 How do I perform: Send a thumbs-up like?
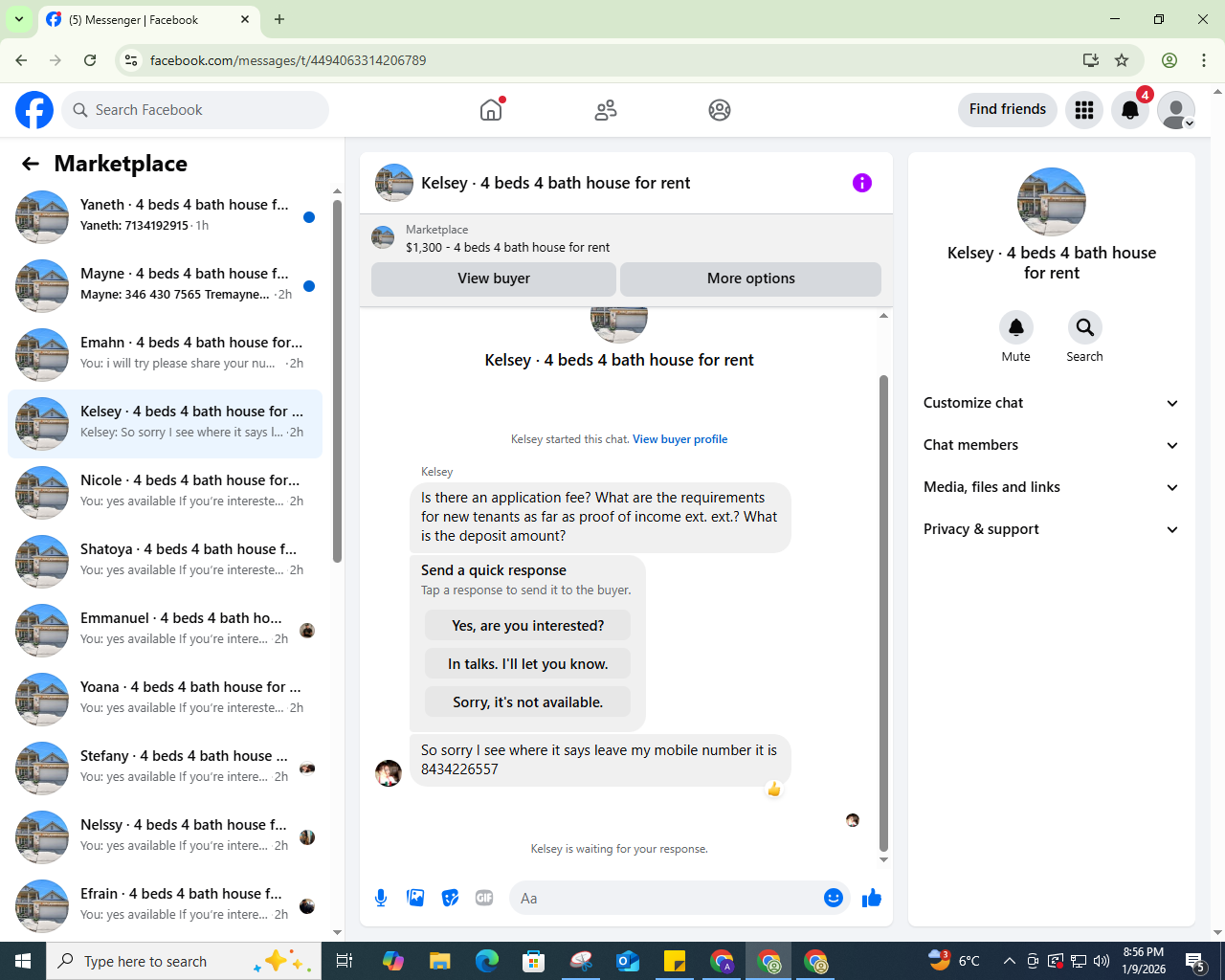point(872,898)
